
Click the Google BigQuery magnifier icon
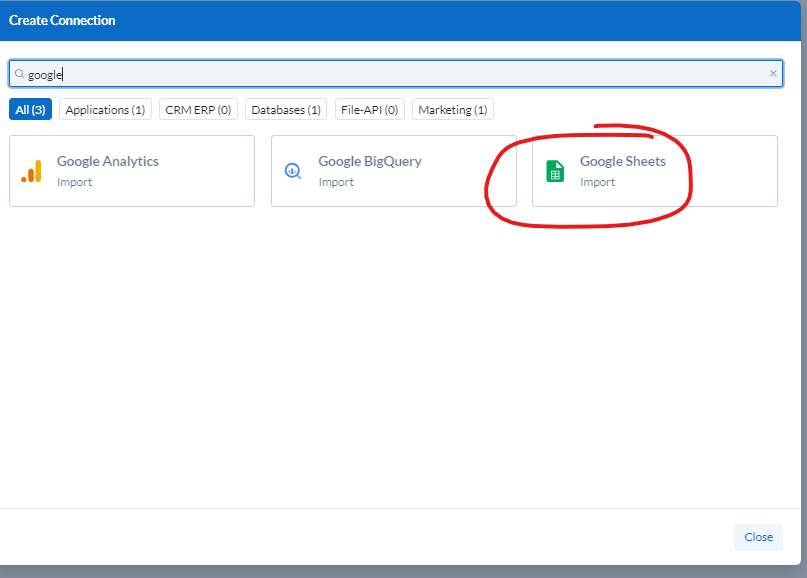click(x=293, y=171)
